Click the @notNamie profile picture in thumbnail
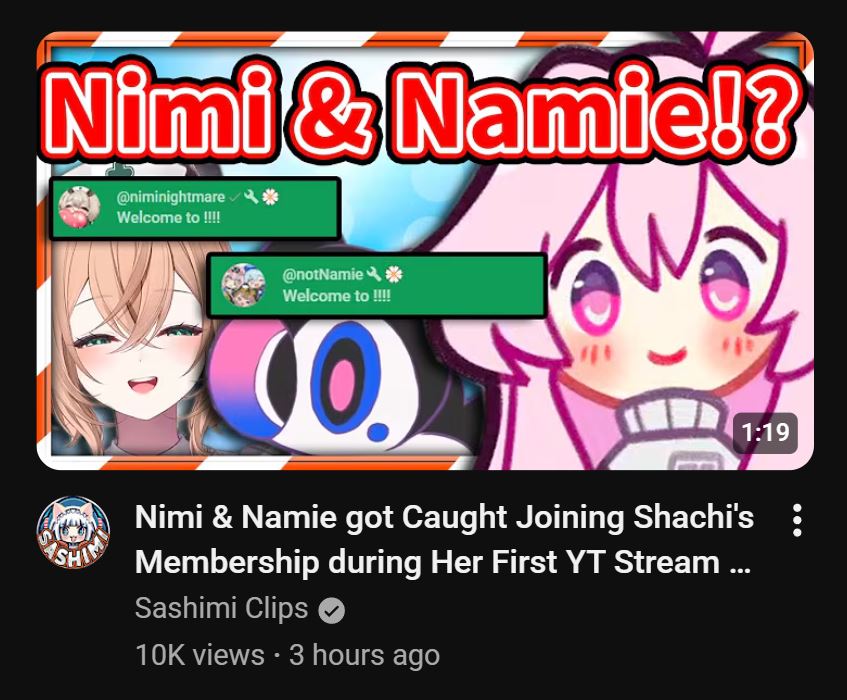The height and width of the screenshot is (700, 847). click(x=244, y=285)
